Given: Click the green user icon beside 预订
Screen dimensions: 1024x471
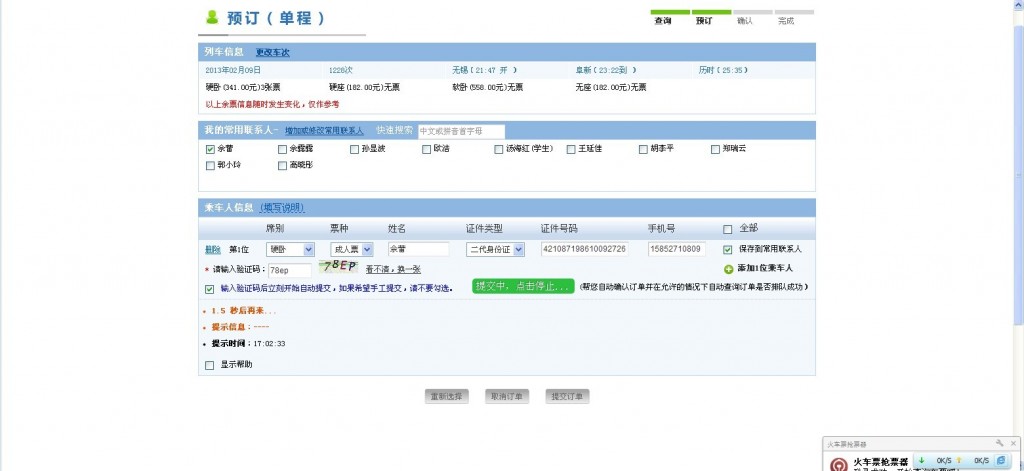Looking at the screenshot, I should click(x=212, y=17).
